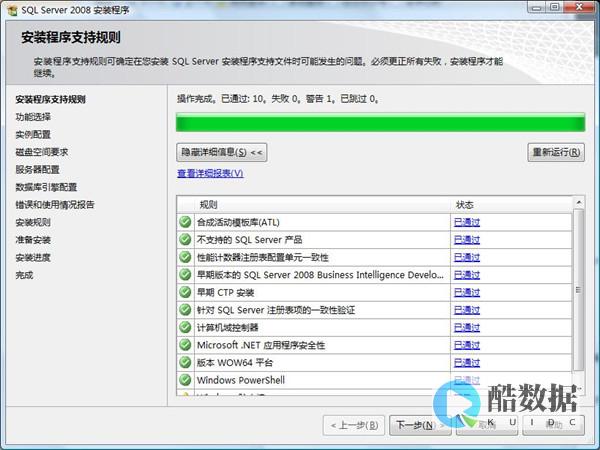Close the SQL Server 2008 setup window
Screen dimensions: 600x450
pos(579,7)
